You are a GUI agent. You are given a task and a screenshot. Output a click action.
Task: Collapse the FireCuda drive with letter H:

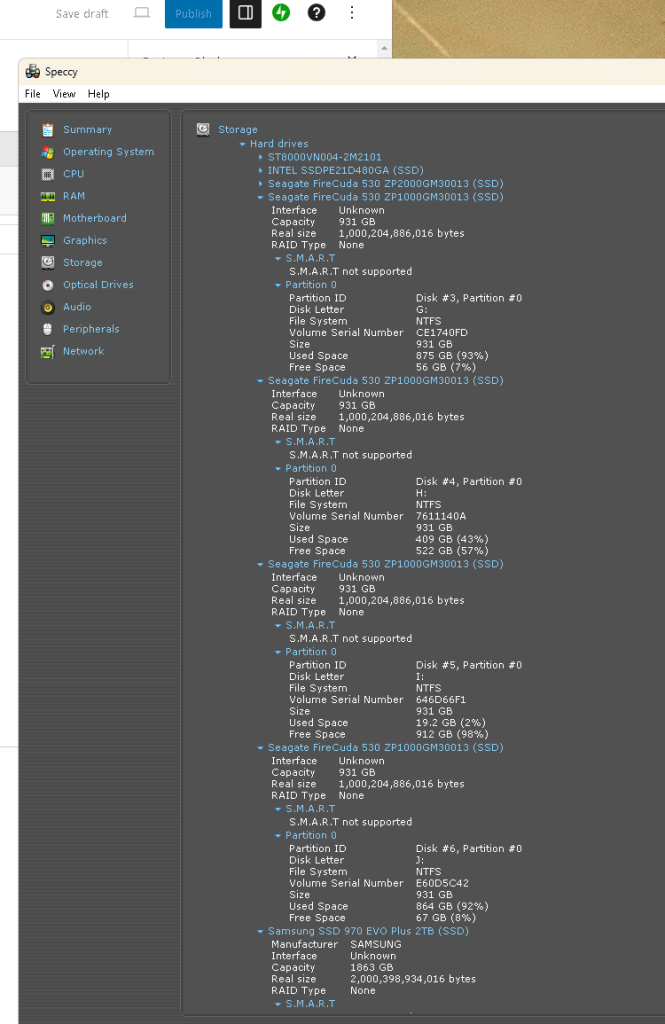click(x=261, y=381)
